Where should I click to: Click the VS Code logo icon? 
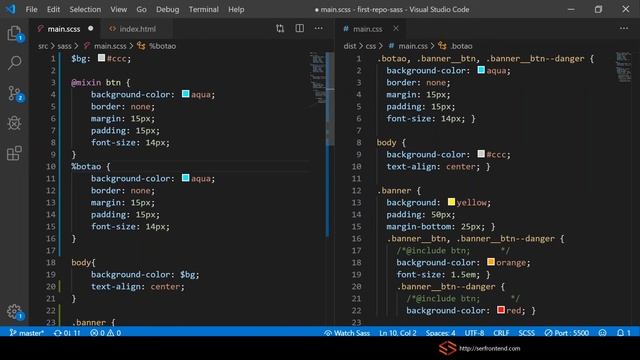click(x=11, y=9)
